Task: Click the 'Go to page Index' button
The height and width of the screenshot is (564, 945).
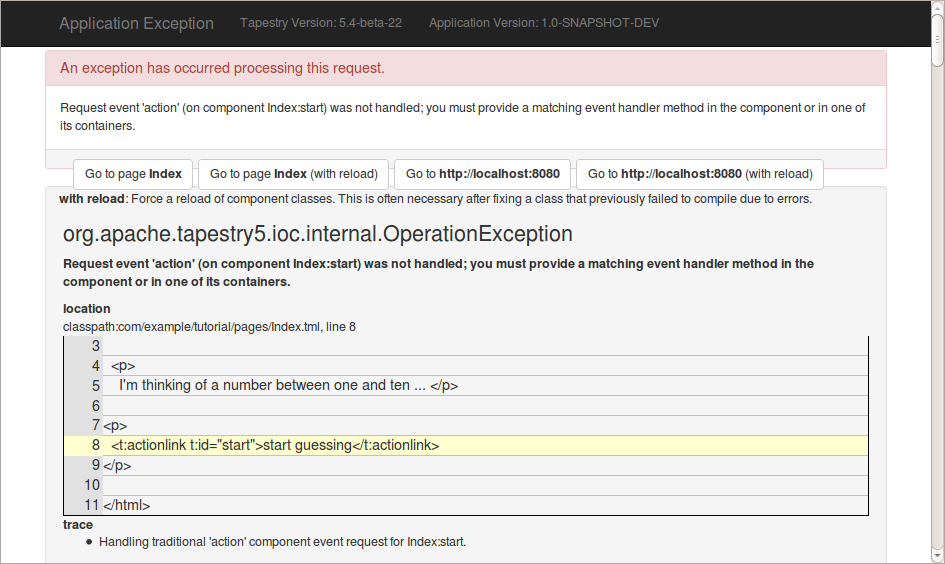Action: click(133, 174)
